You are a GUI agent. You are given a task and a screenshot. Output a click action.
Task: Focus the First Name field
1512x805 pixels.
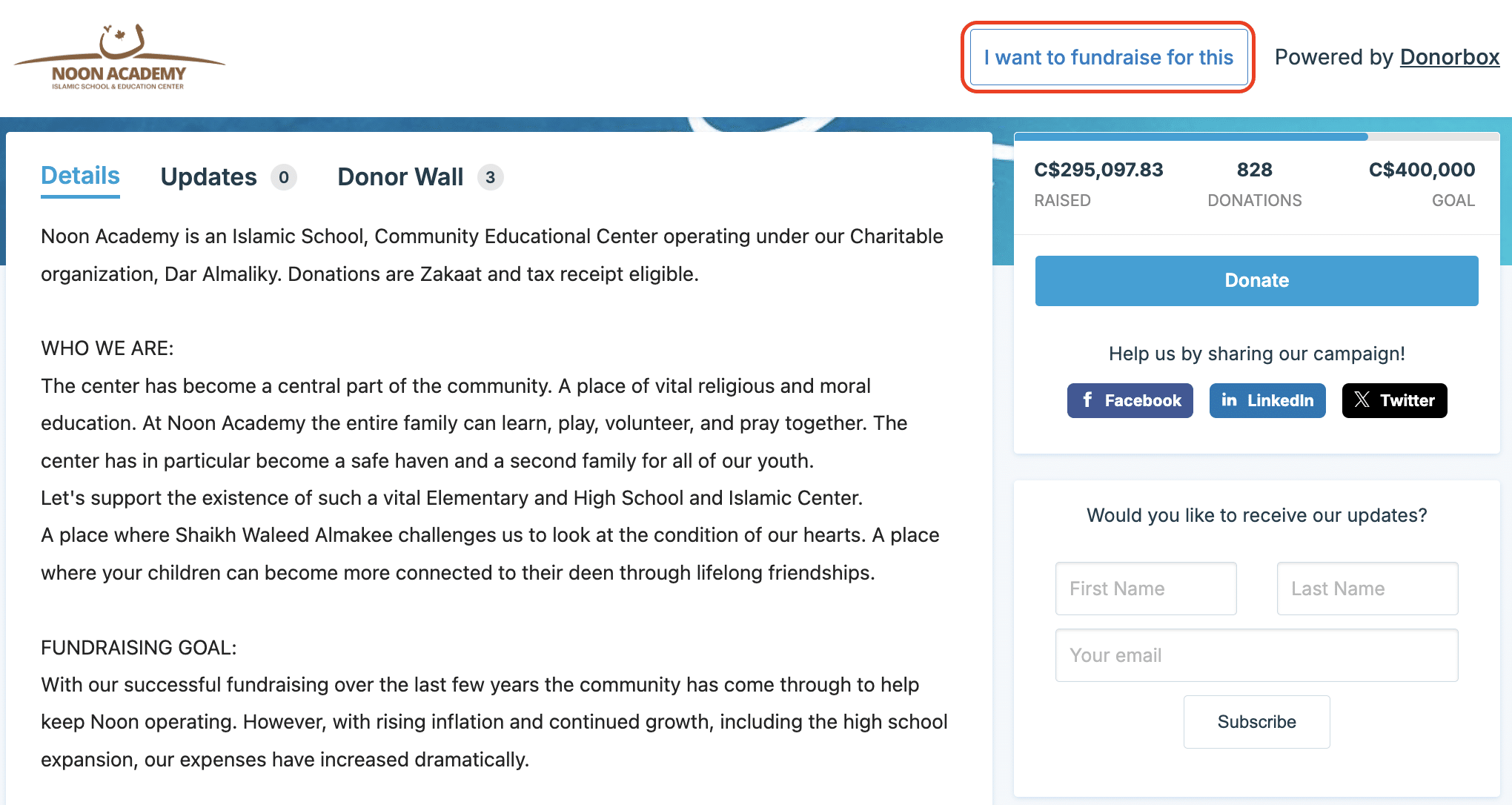pyautogui.click(x=1146, y=589)
